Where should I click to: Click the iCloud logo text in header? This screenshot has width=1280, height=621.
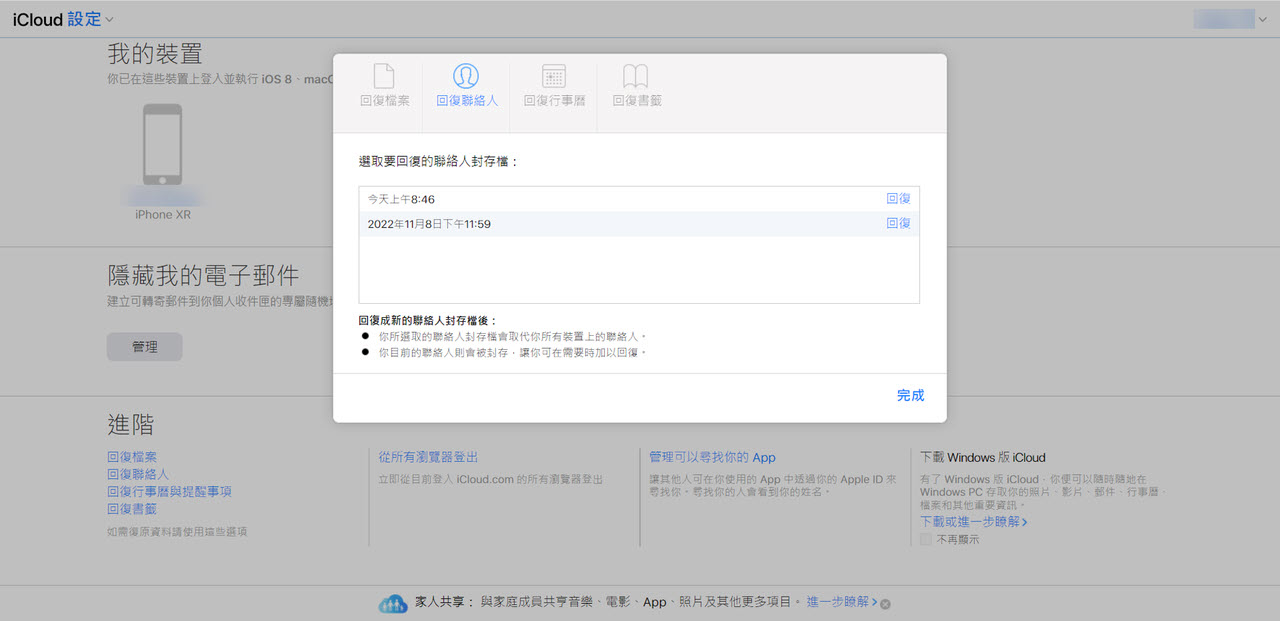click(38, 19)
